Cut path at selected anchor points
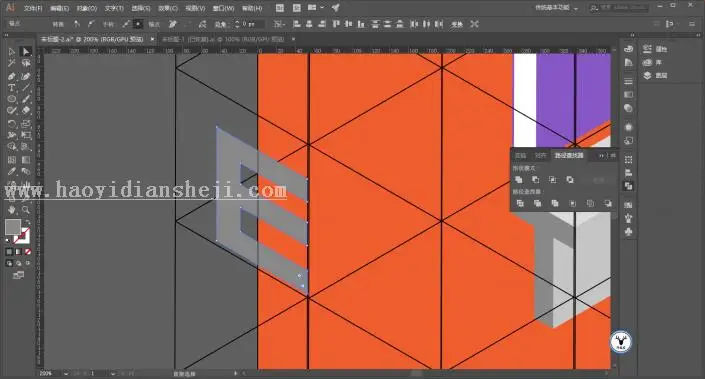Screen dimensions: 705x379 [x=202, y=24]
